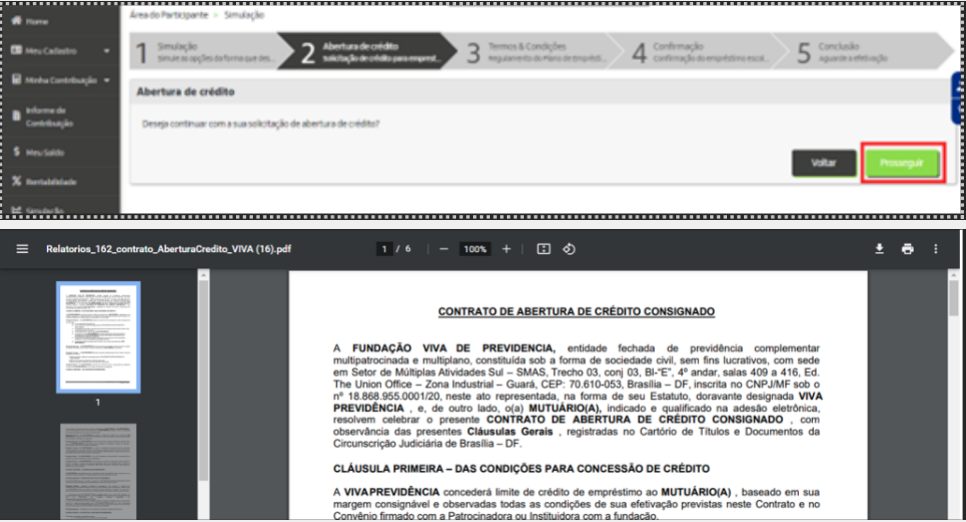The width and height of the screenshot is (966, 522).
Task: Open PDF viewer more options menu
Action: pos(935,249)
